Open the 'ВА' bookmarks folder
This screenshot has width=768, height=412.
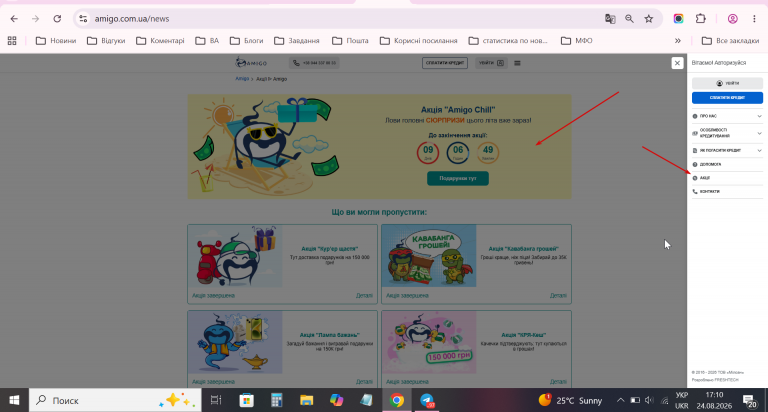pos(207,41)
